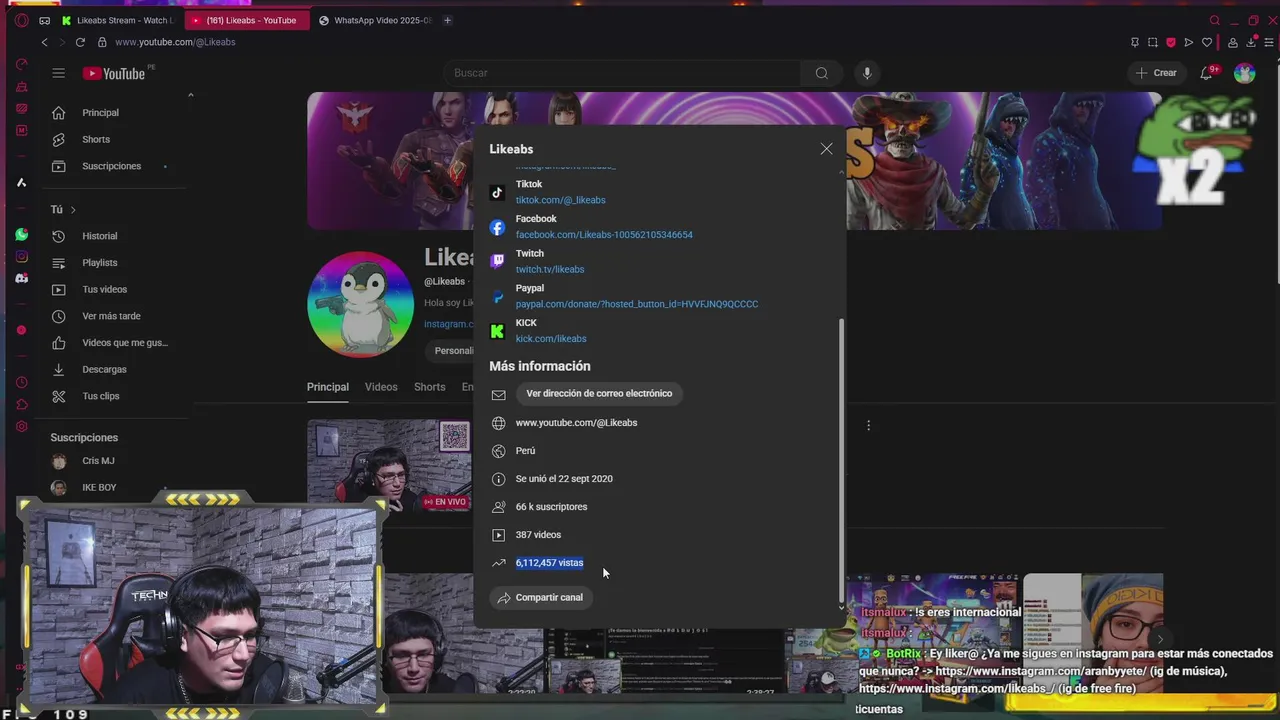
Task: Open the three-dot menu beside live video
Action: point(868,426)
